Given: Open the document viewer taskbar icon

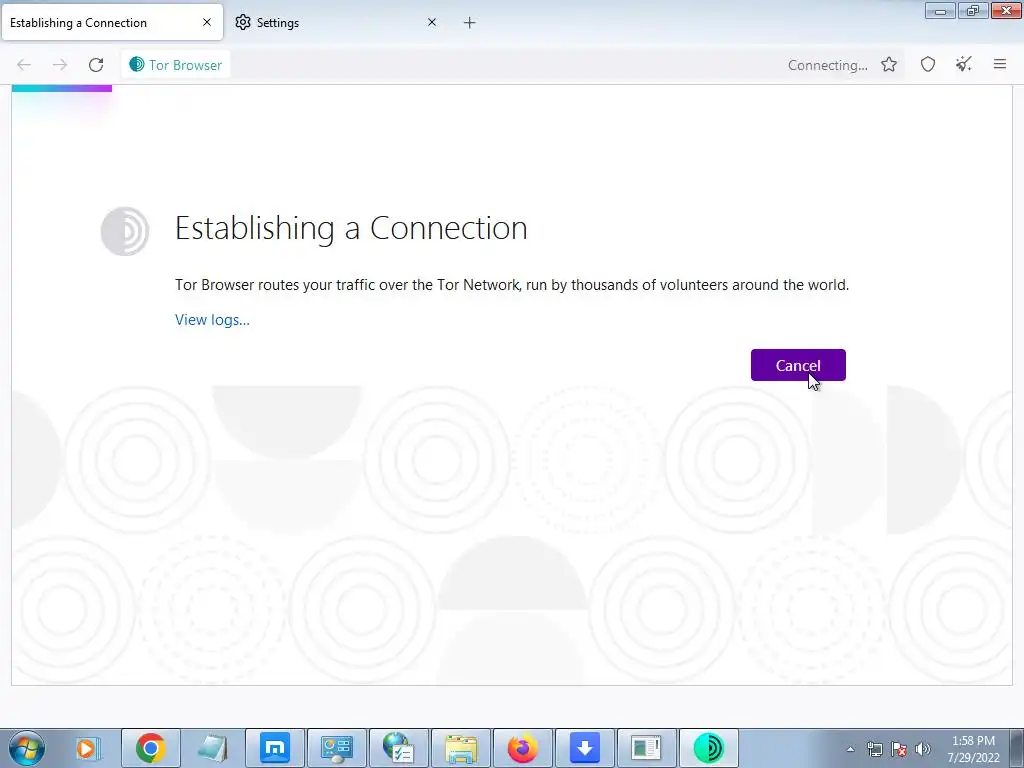Looking at the screenshot, I should click(646, 748).
